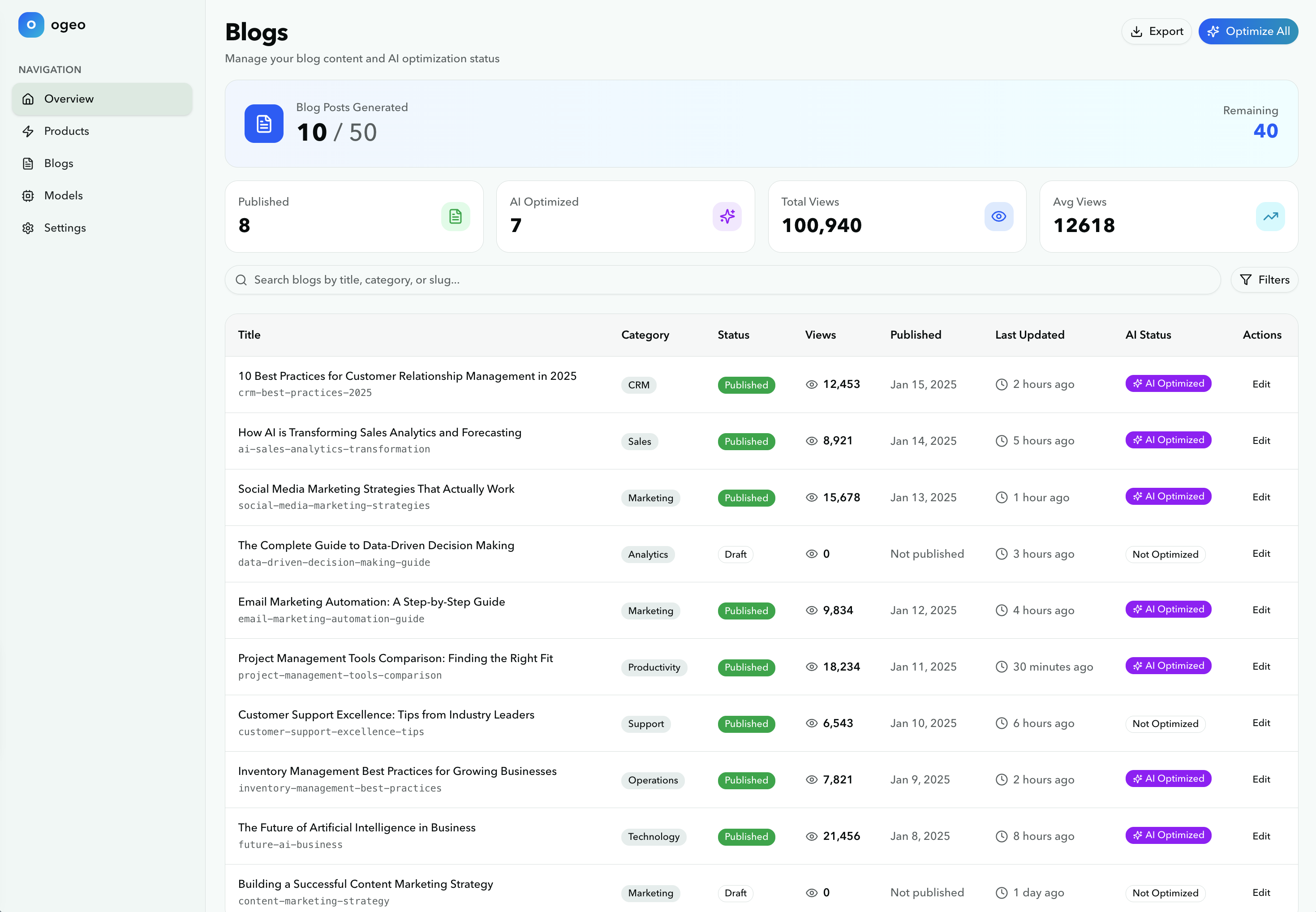
Task: Go to Models in the sidebar
Action: click(63, 195)
